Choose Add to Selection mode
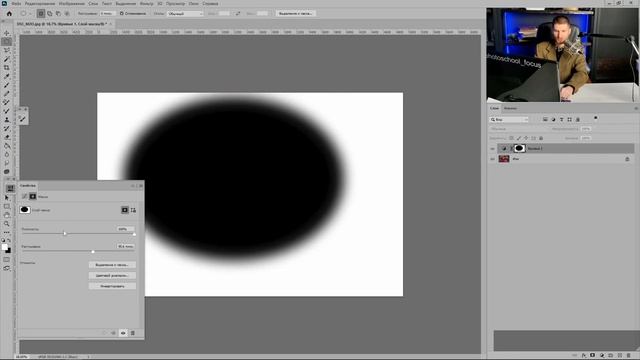Screen dimensions: 640x360 coord(50,13)
